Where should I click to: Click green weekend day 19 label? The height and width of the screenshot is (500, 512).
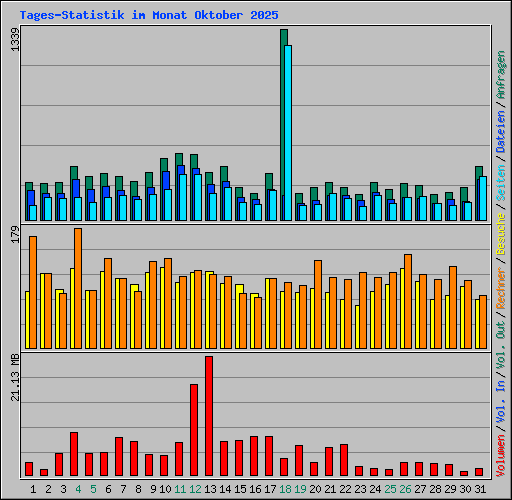300,489
